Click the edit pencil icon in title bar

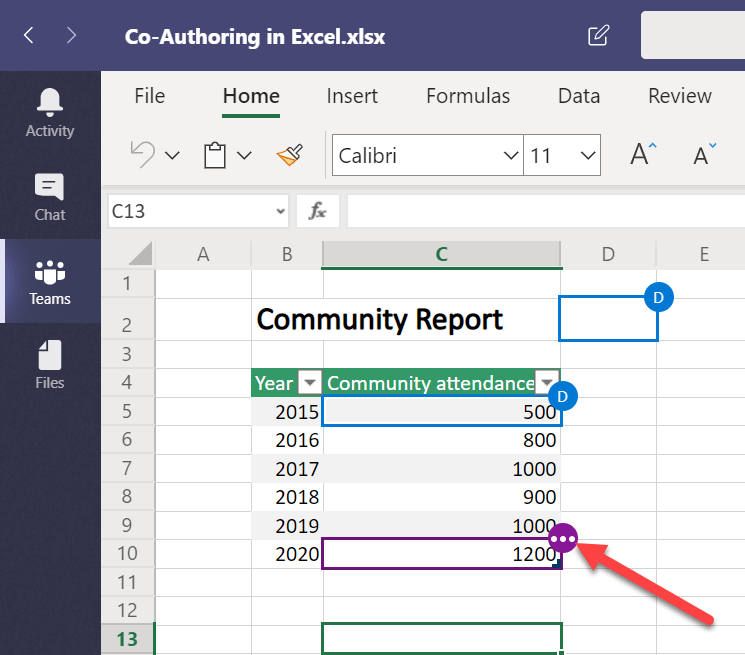pos(598,36)
